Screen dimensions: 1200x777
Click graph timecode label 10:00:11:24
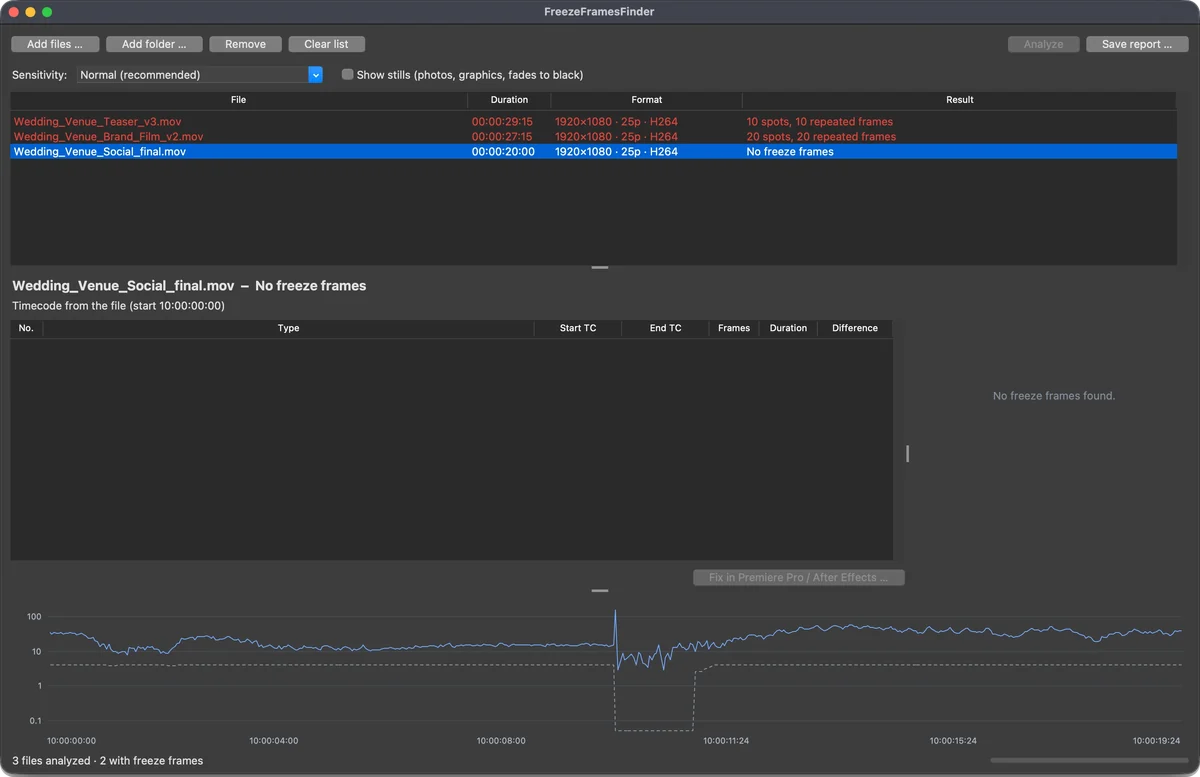(x=727, y=741)
